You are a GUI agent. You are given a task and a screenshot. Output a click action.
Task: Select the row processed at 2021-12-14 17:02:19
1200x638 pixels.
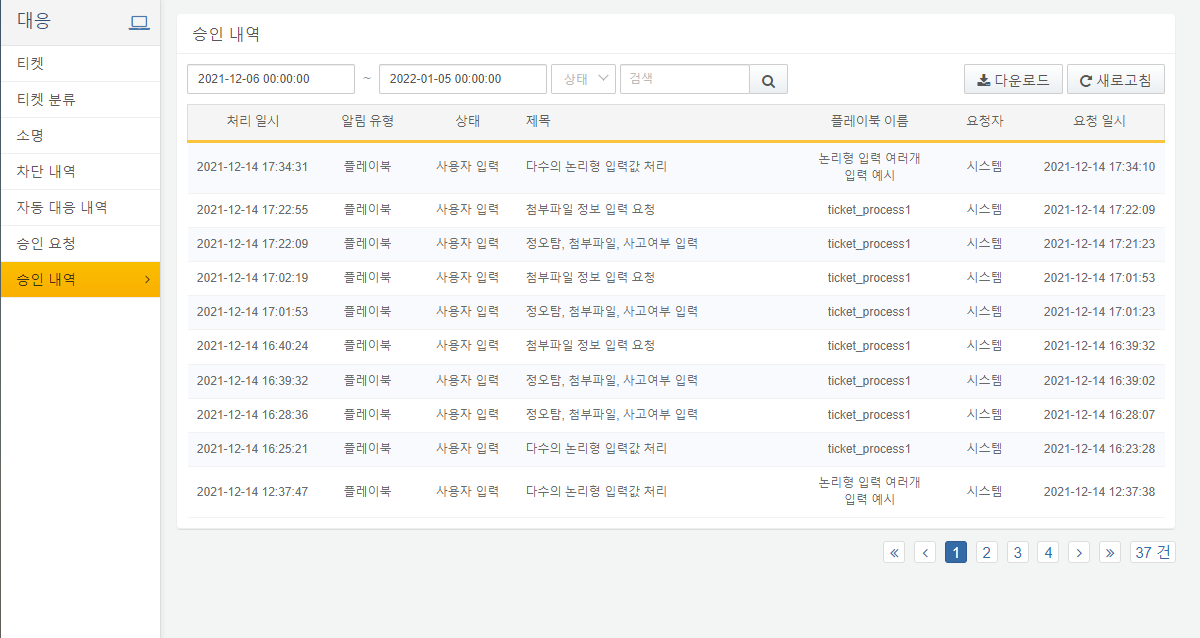pos(676,278)
